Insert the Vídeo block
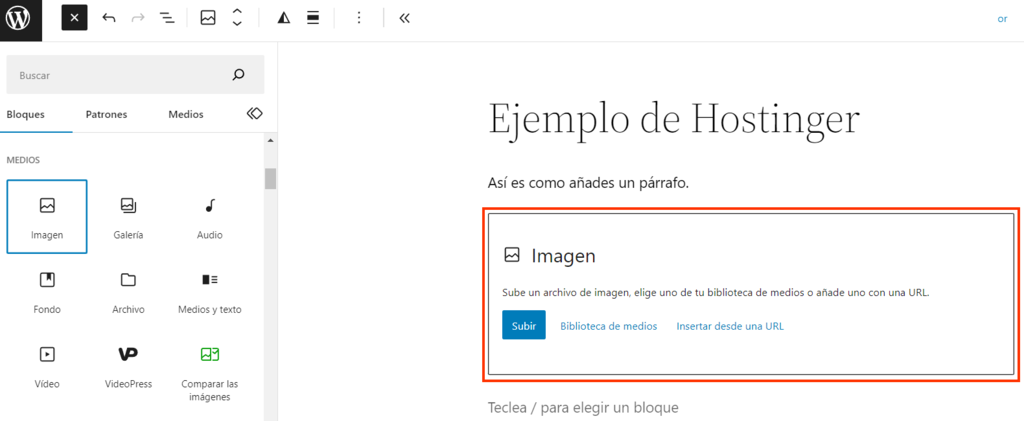The height and width of the screenshot is (421, 1024). pos(47,366)
